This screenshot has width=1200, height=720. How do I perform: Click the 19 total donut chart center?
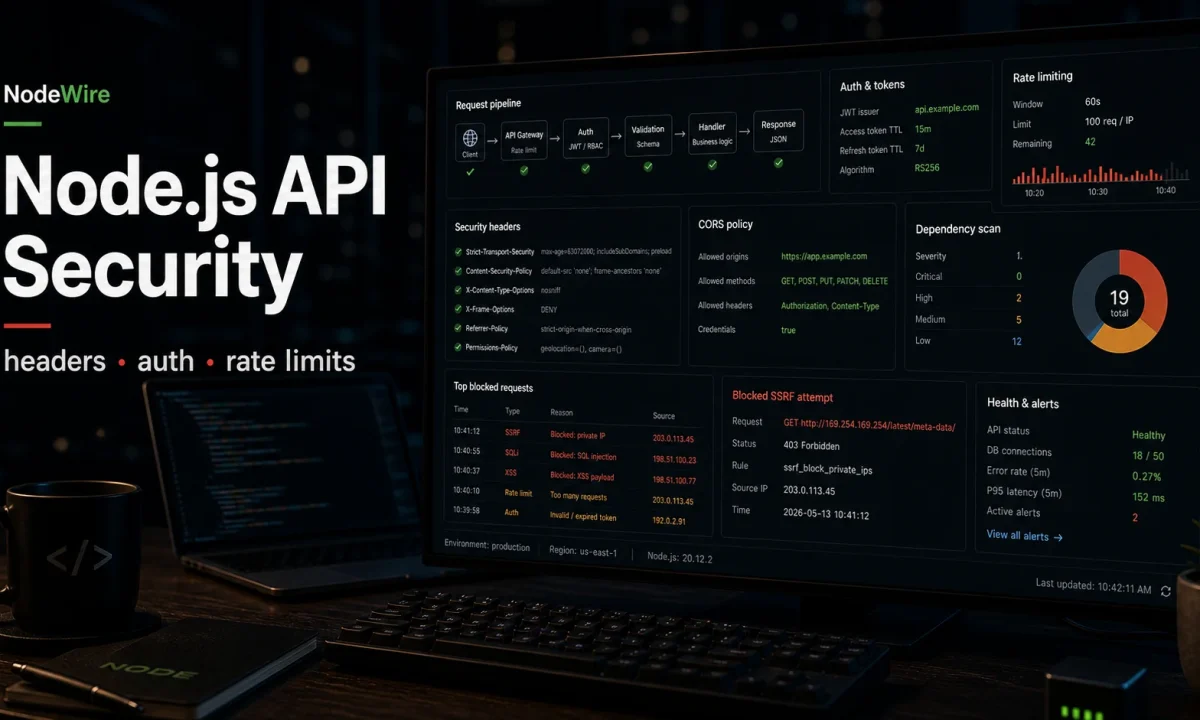tap(1119, 302)
